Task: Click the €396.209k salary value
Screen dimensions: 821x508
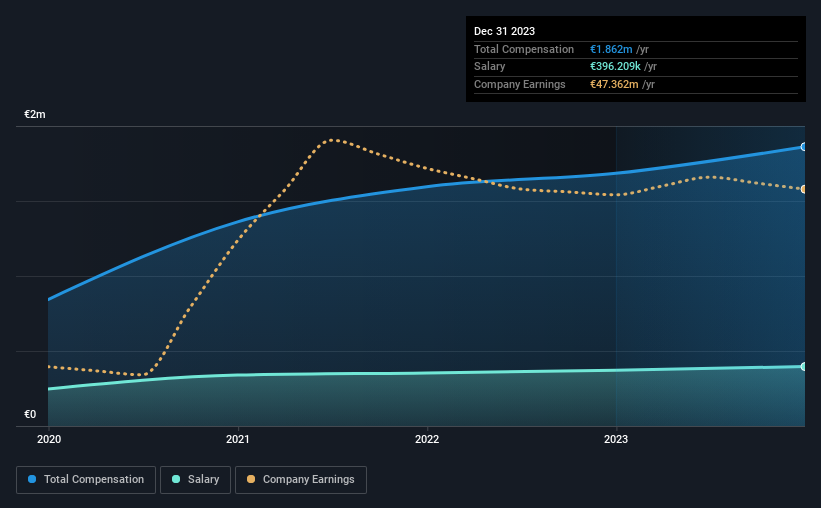Action: pos(615,67)
